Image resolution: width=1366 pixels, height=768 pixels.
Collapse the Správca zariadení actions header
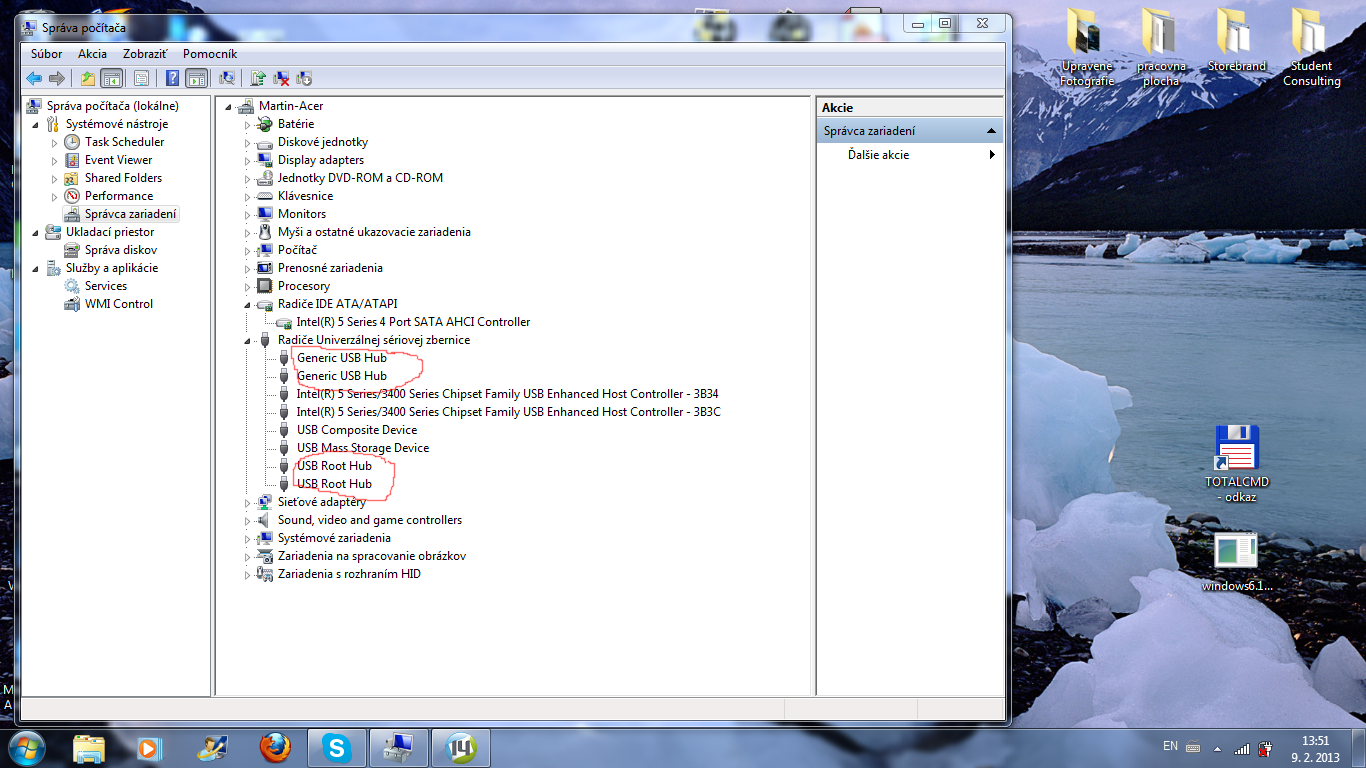991,131
